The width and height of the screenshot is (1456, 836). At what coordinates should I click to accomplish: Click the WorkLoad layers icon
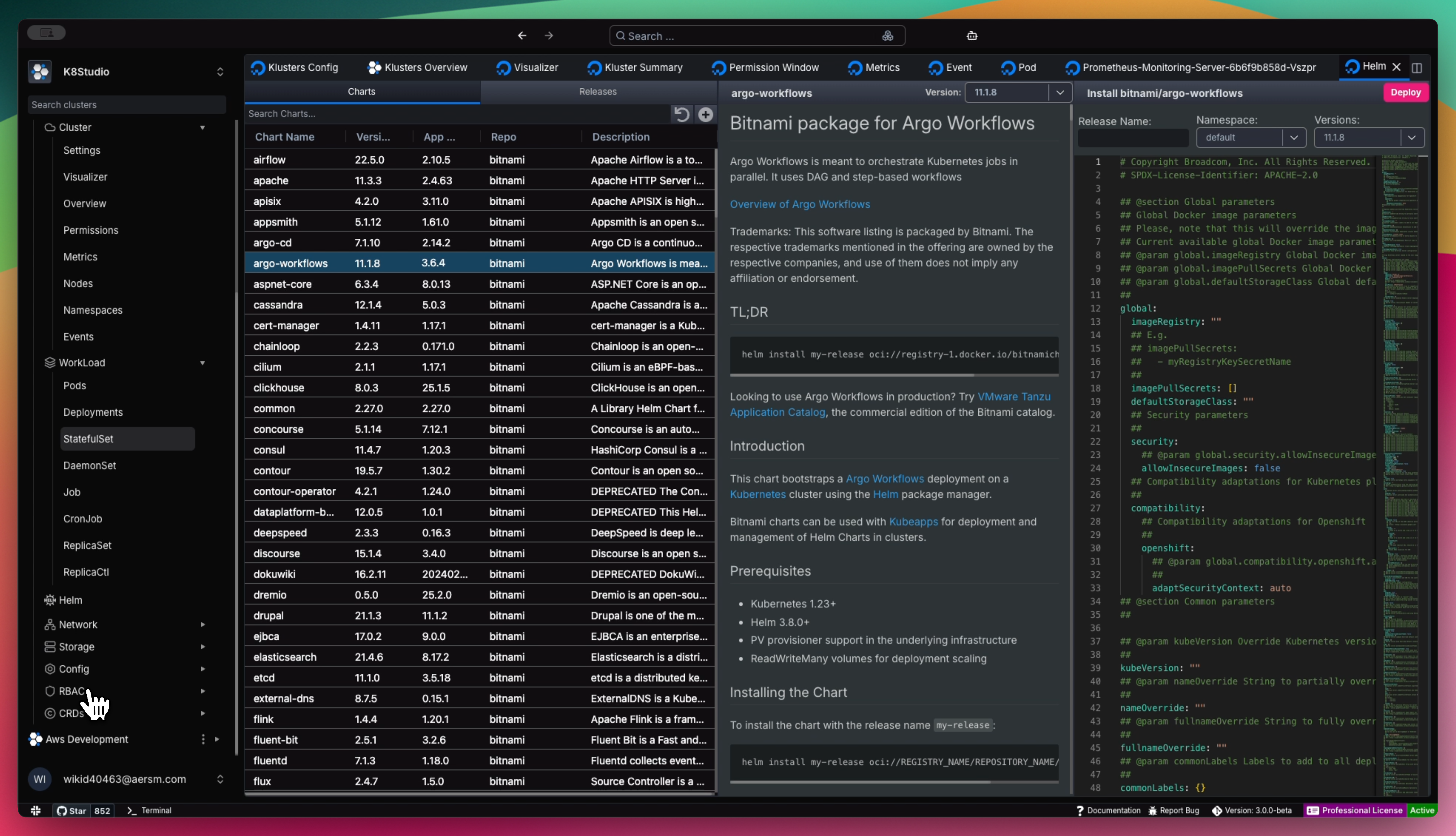(x=50, y=363)
